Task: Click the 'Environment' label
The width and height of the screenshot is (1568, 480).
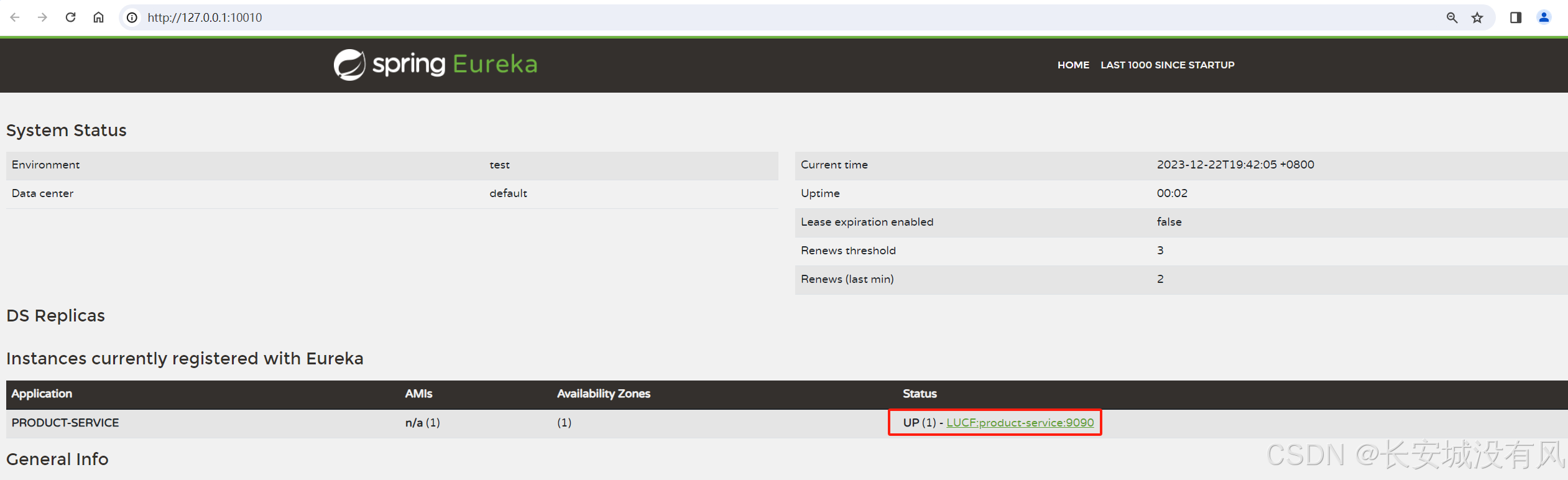Action: tap(45, 165)
